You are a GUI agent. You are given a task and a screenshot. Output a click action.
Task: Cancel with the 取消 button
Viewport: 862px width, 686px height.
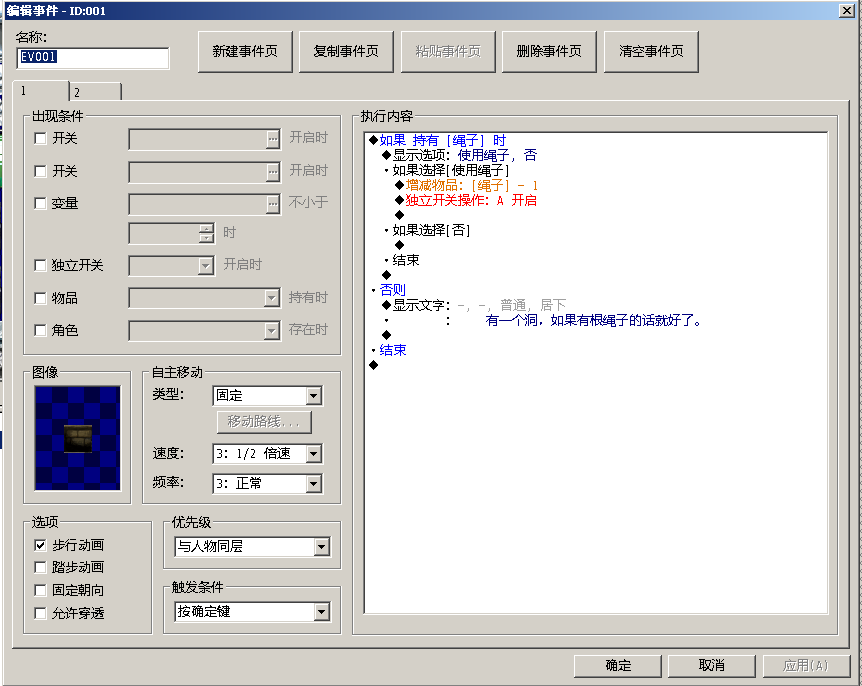(711, 666)
